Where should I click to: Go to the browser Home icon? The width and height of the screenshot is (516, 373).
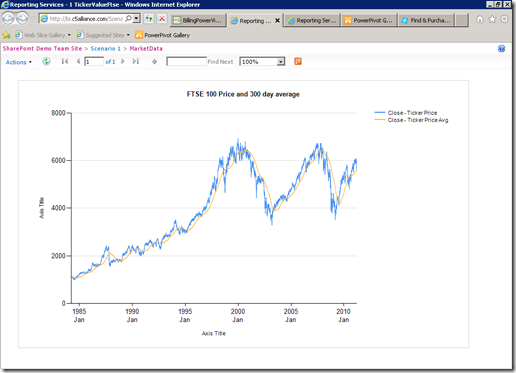(x=480, y=19)
